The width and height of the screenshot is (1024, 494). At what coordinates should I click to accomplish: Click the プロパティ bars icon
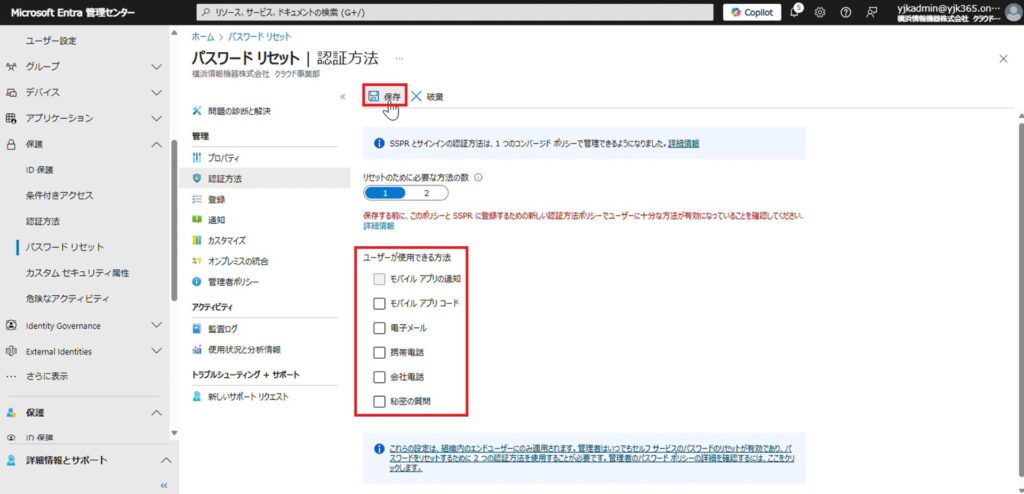click(197, 158)
